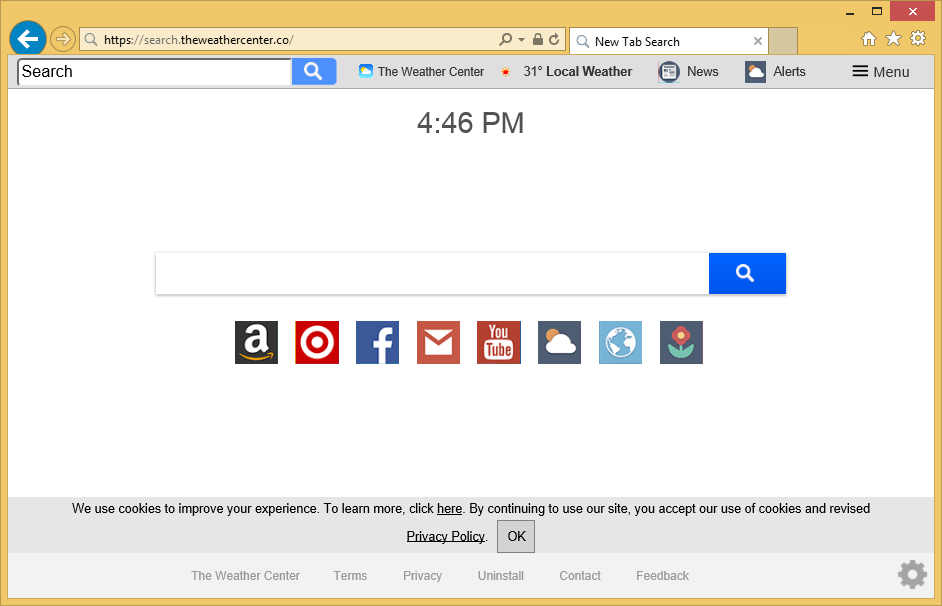
Task: Open 31° Local Weather
Action: 577,71
